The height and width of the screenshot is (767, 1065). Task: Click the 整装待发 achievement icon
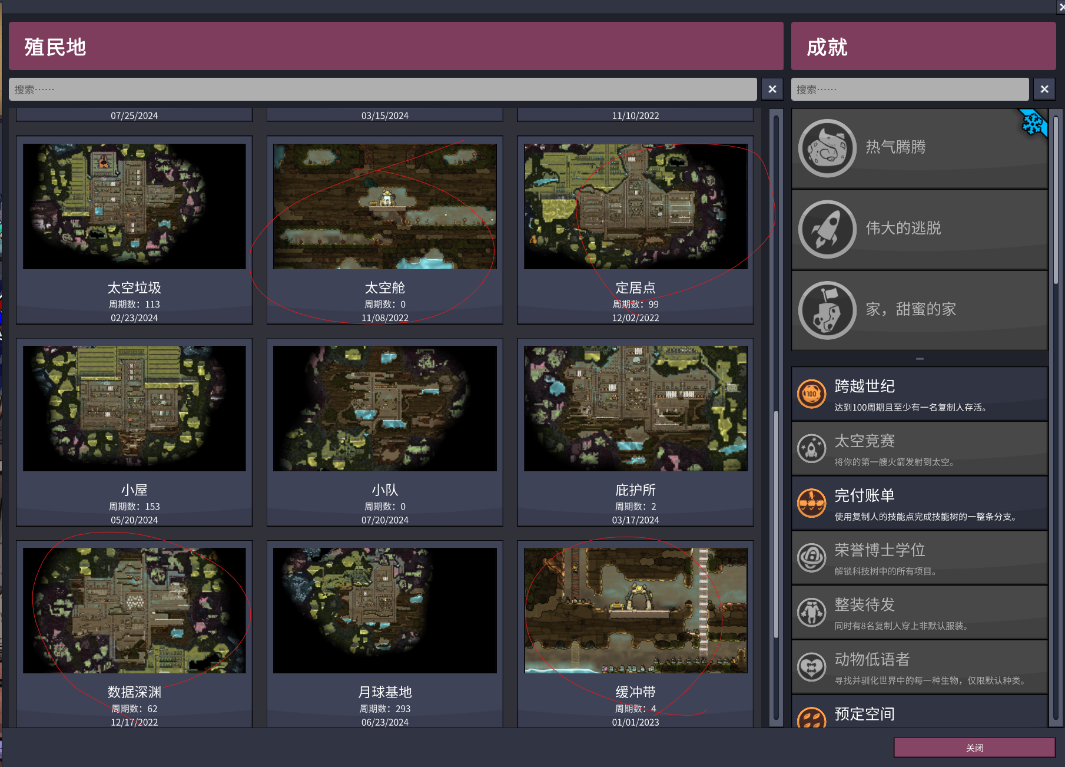(x=811, y=612)
